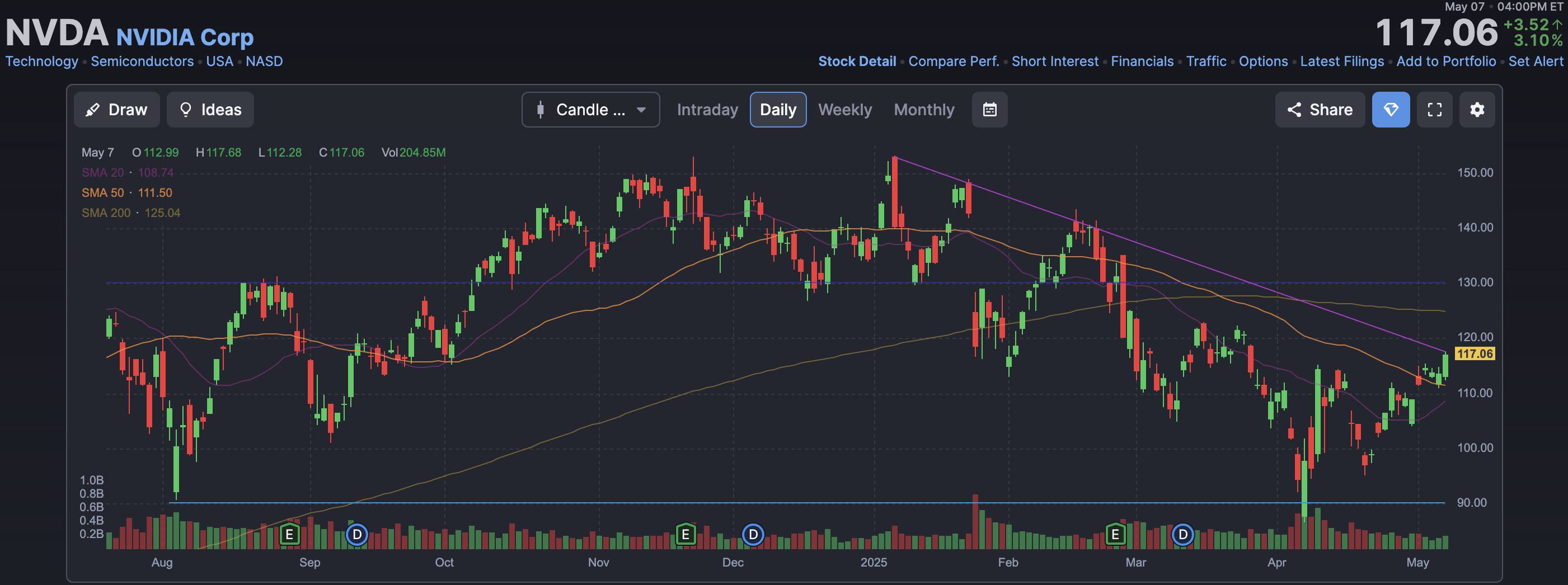Click the earnings E marker before Mar
The image size is (1568, 585).
coord(1115,535)
